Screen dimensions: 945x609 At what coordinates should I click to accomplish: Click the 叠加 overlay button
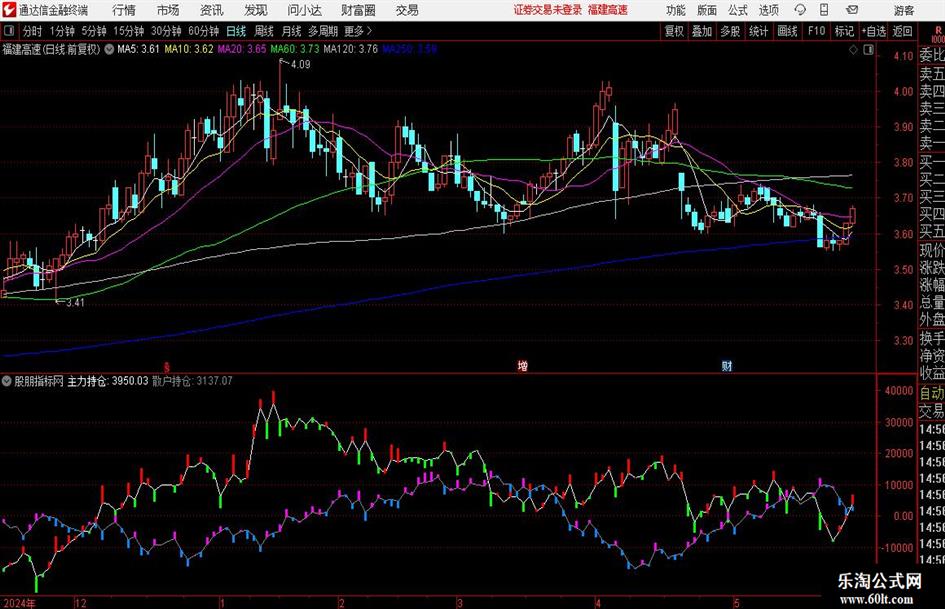pyautogui.click(x=702, y=31)
